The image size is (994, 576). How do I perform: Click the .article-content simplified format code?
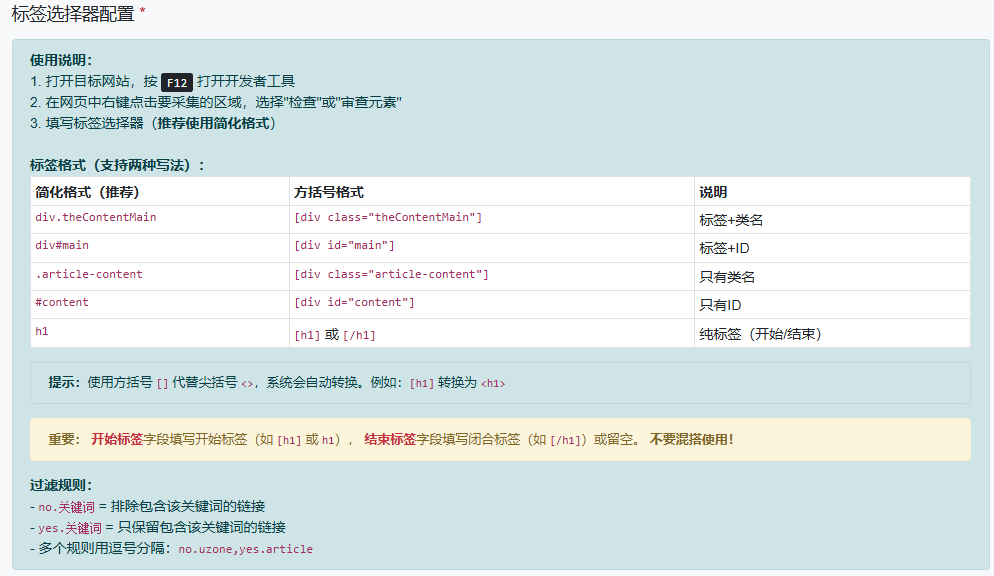[89, 274]
